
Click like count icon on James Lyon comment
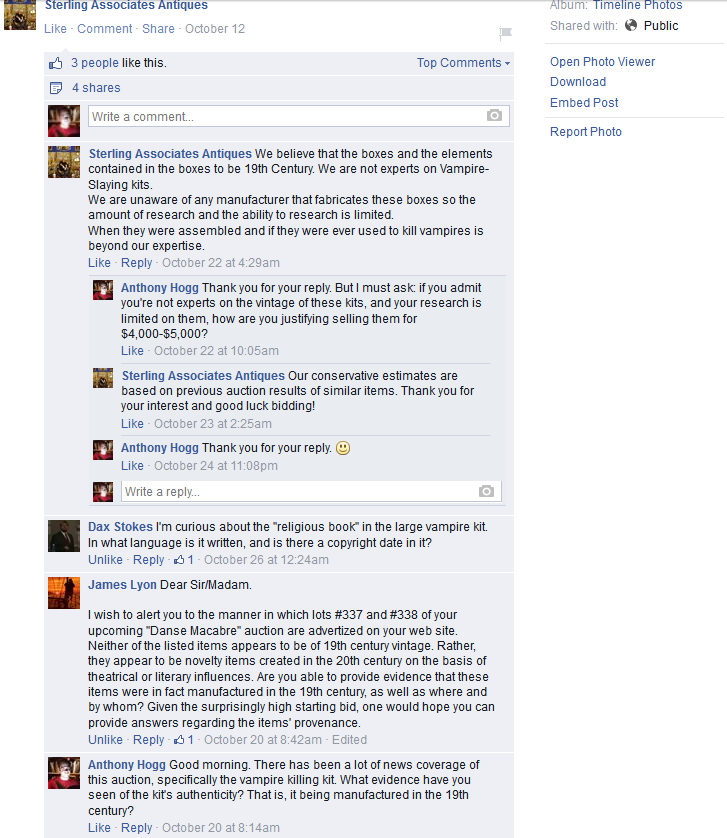point(179,740)
